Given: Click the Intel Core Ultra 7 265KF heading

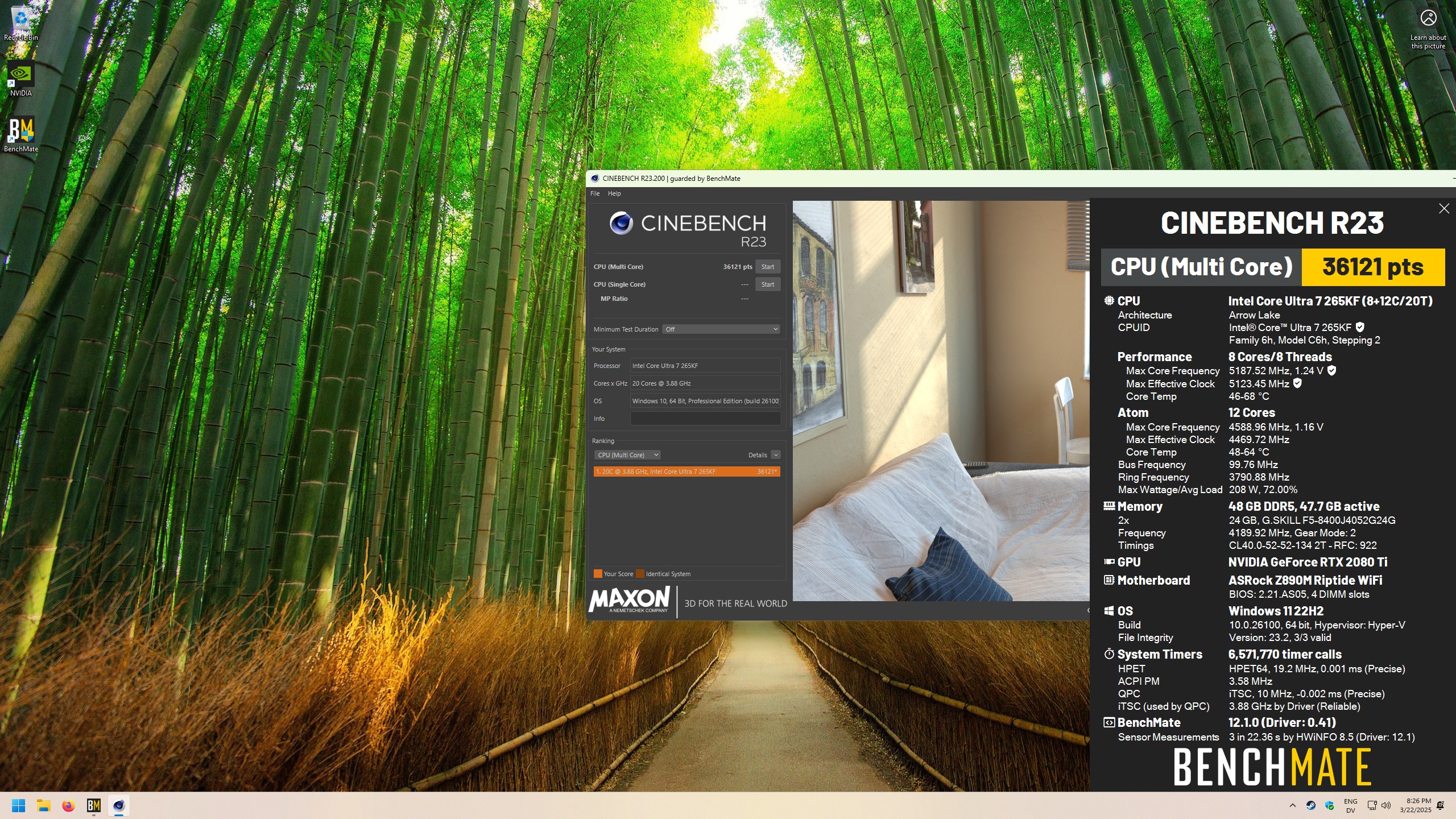Looking at the screenshot, I should pos(1330,301).
